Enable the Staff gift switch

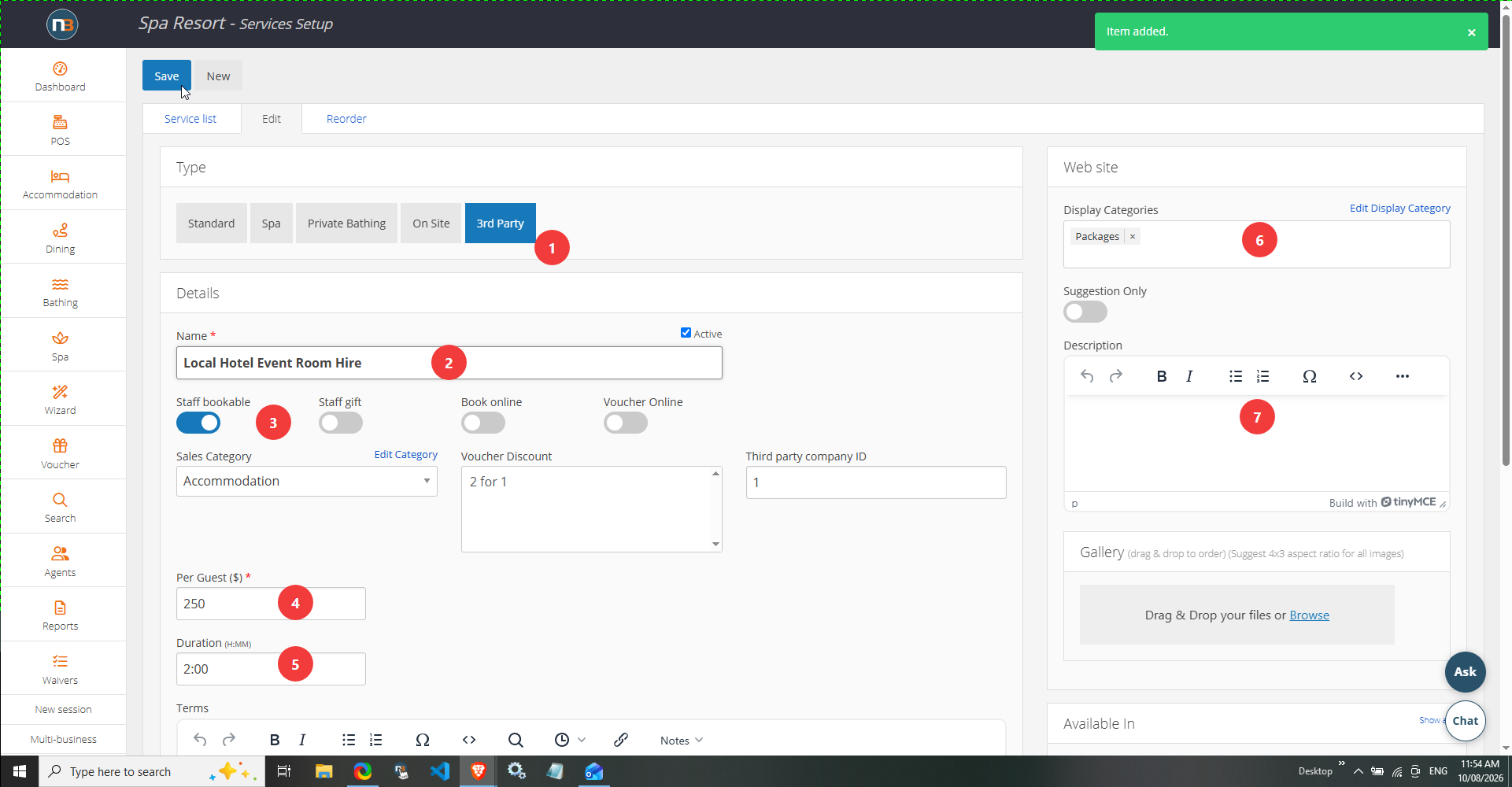point(341,423)
